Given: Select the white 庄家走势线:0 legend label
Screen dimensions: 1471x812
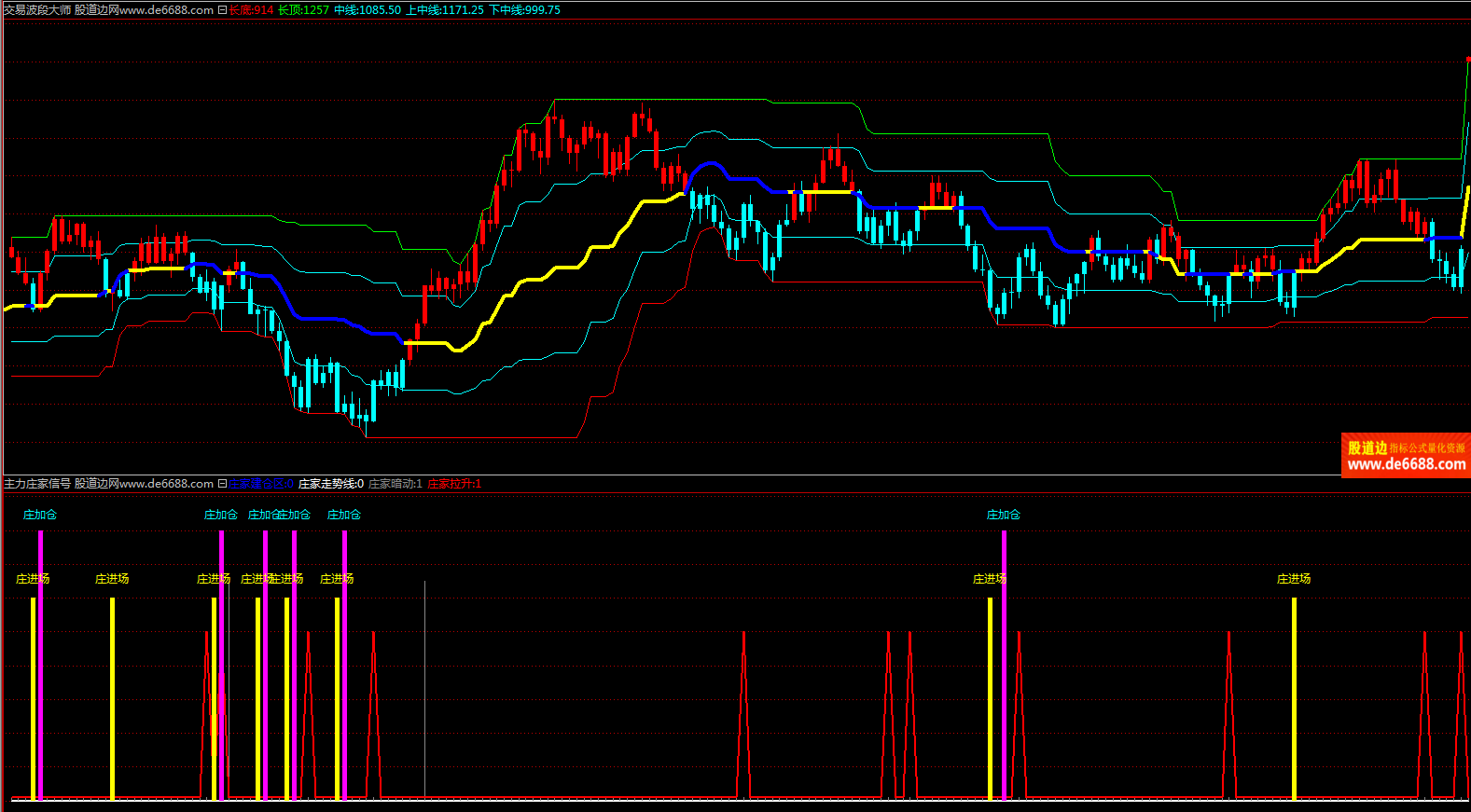Looking at the screenshot, I should coord(331,484).
